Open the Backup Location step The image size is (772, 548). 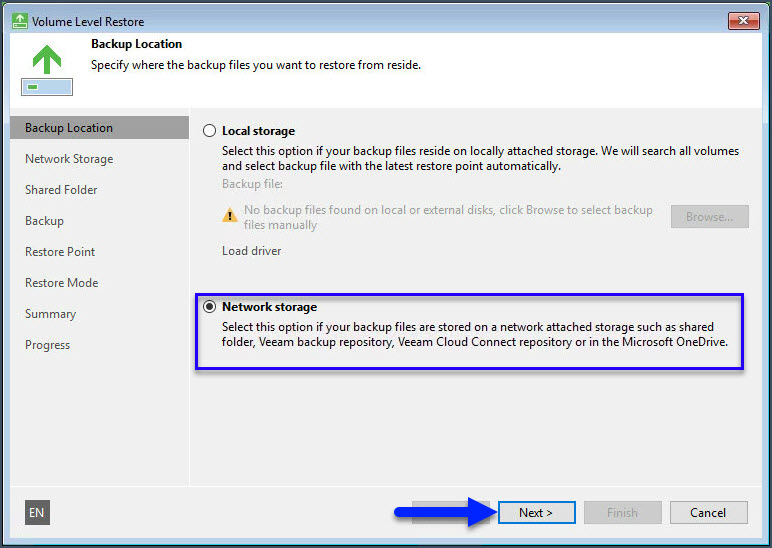click(69, 128)
